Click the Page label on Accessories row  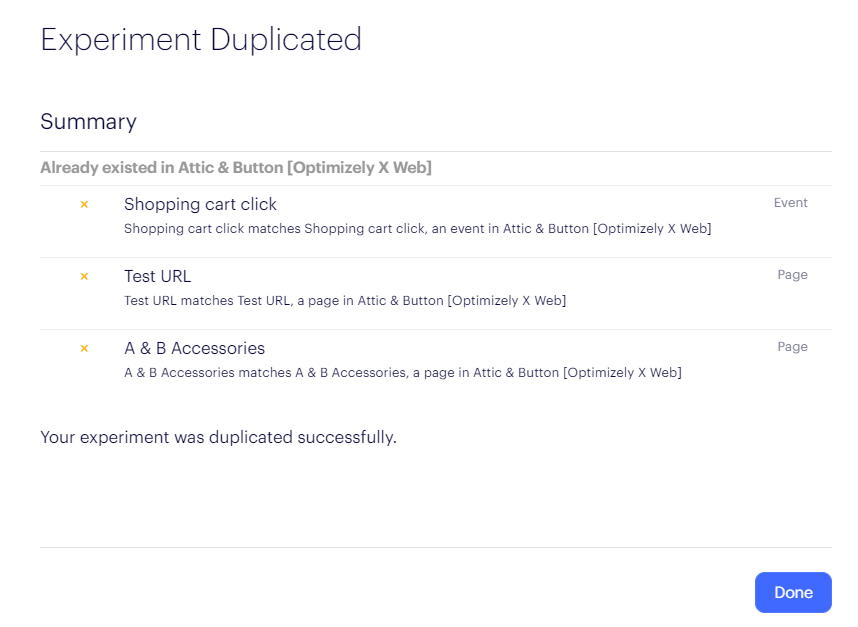pyautogui.click(x=792, y=347)
